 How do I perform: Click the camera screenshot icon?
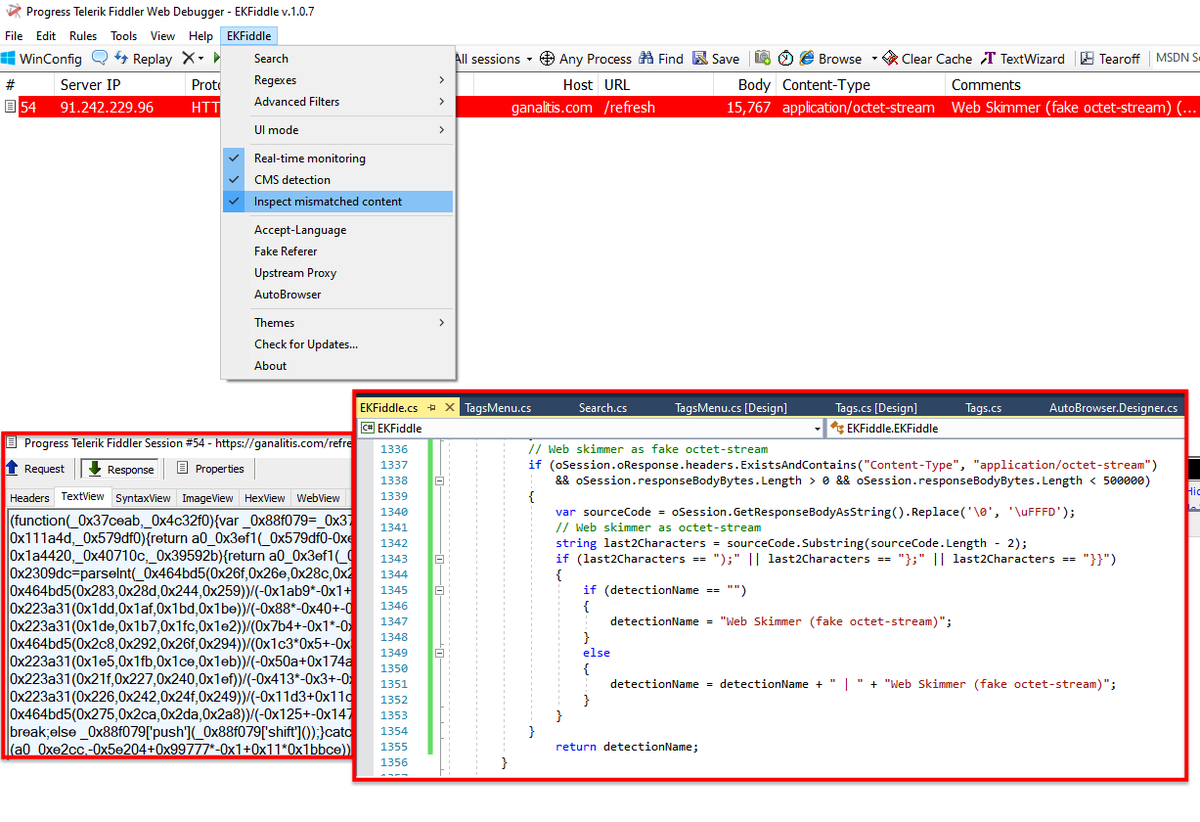pyautogui.click(x=763, y=59)
